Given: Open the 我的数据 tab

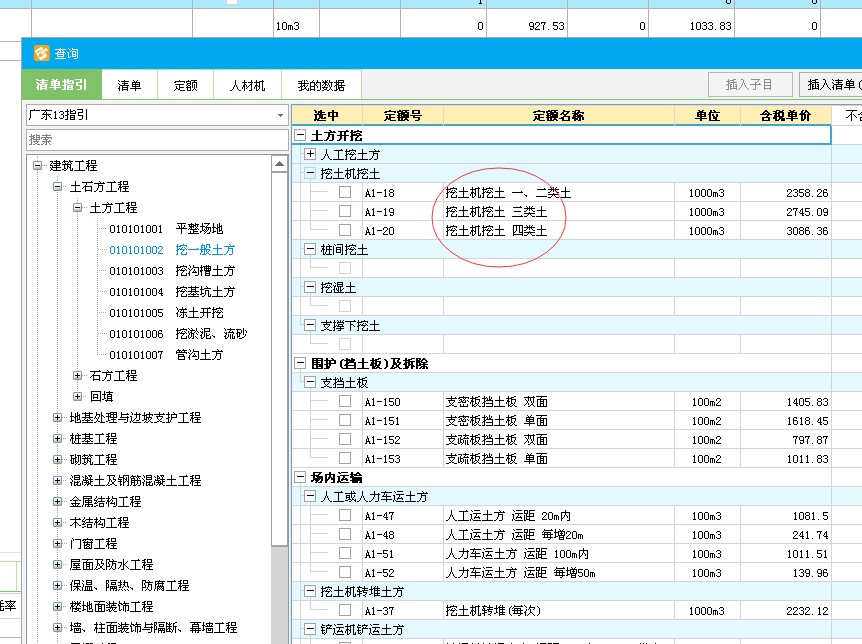Looking at the screenshot, I should click(x=321, y=85).
